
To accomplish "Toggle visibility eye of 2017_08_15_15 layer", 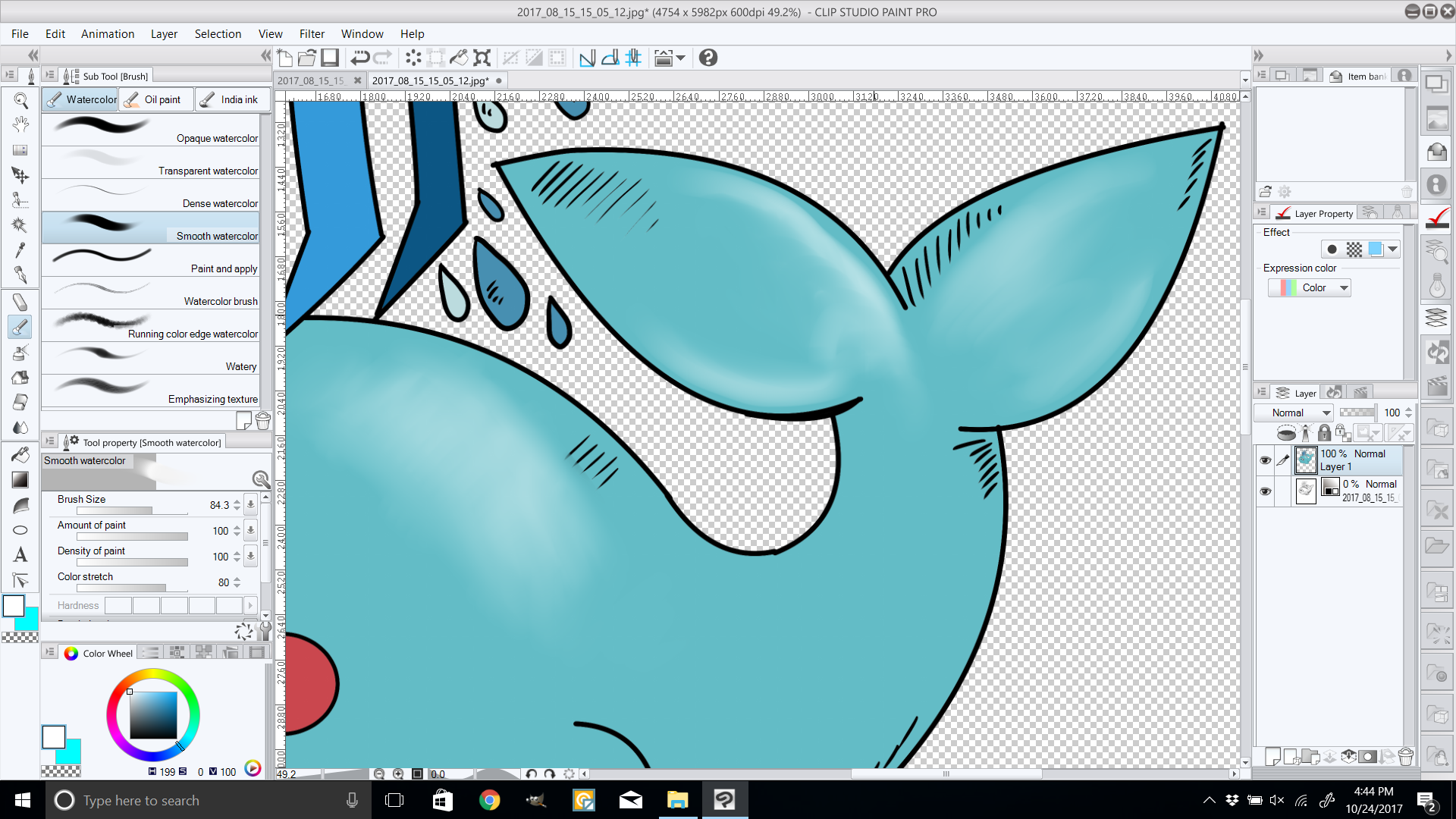I will (x=1265, y=491).
